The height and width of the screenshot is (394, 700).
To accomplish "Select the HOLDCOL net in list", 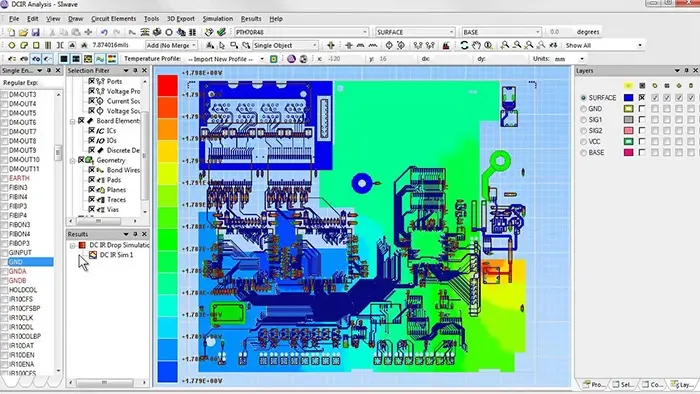I will point(23,290).
